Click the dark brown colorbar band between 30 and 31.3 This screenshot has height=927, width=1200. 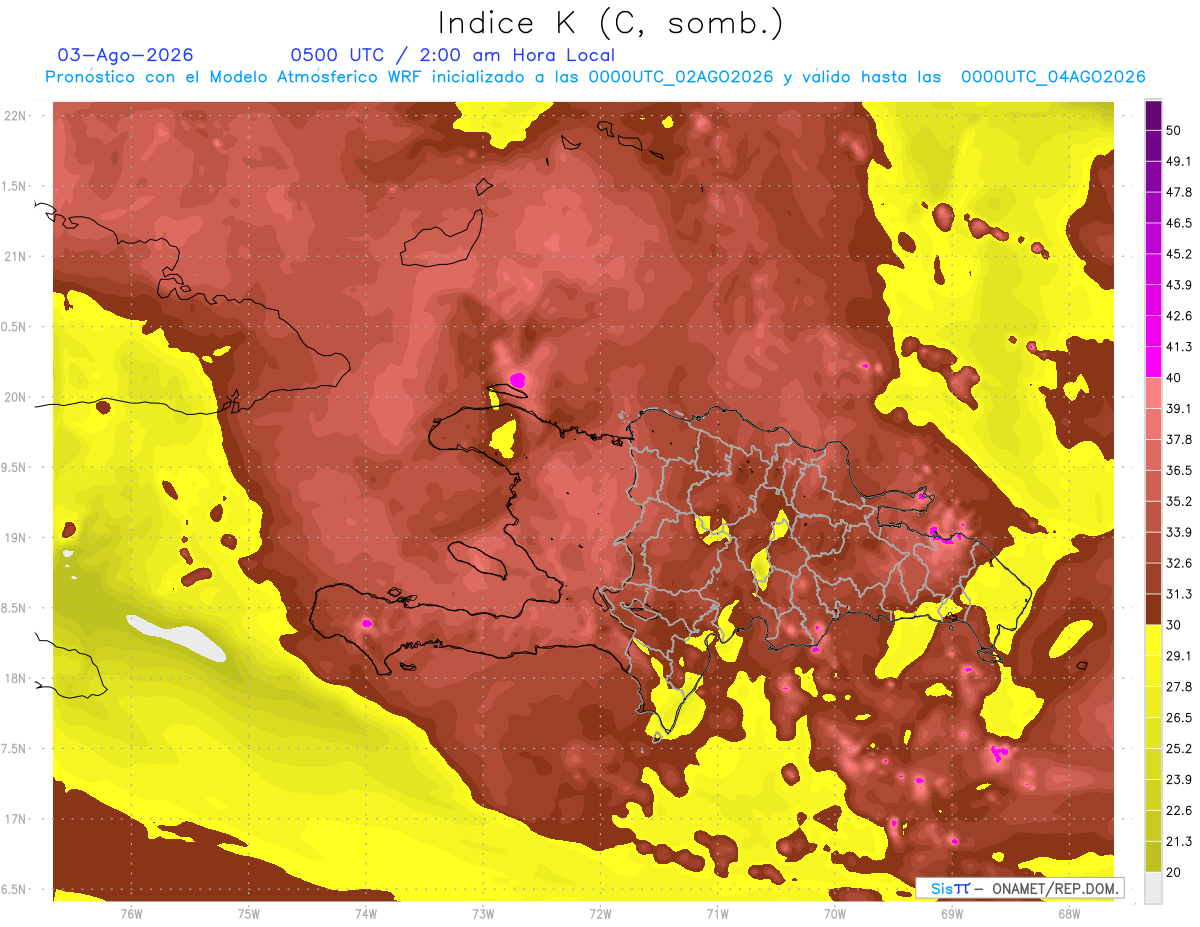(1153, 610)
